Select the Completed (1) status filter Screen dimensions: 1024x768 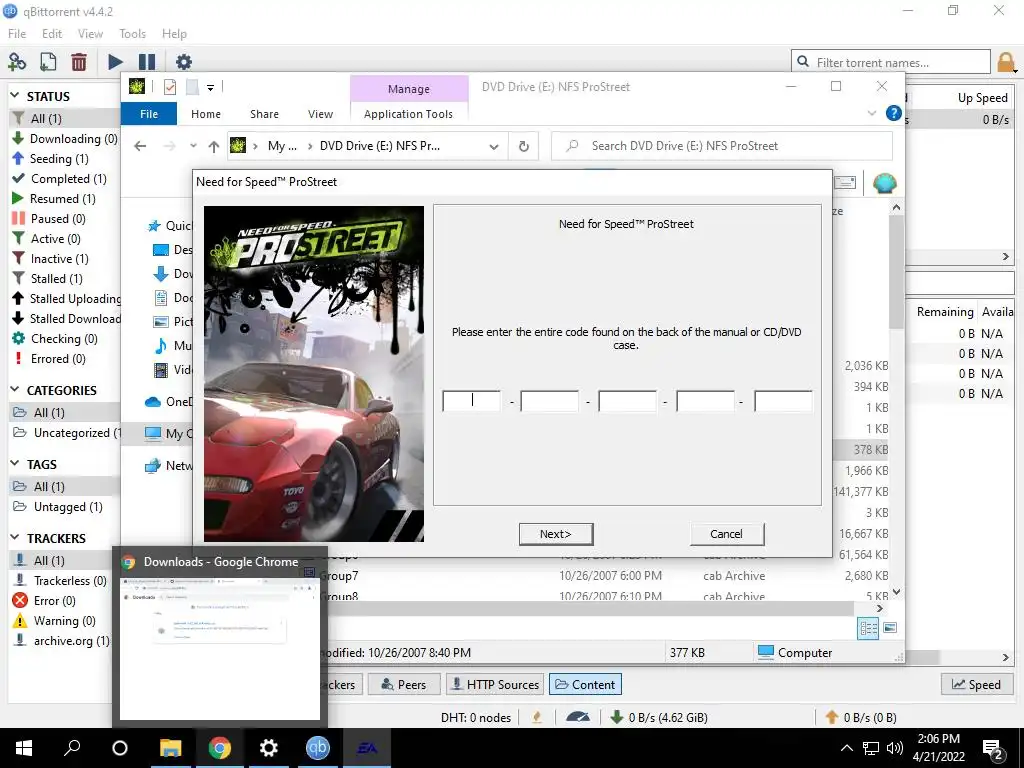(x=59, y=179)
